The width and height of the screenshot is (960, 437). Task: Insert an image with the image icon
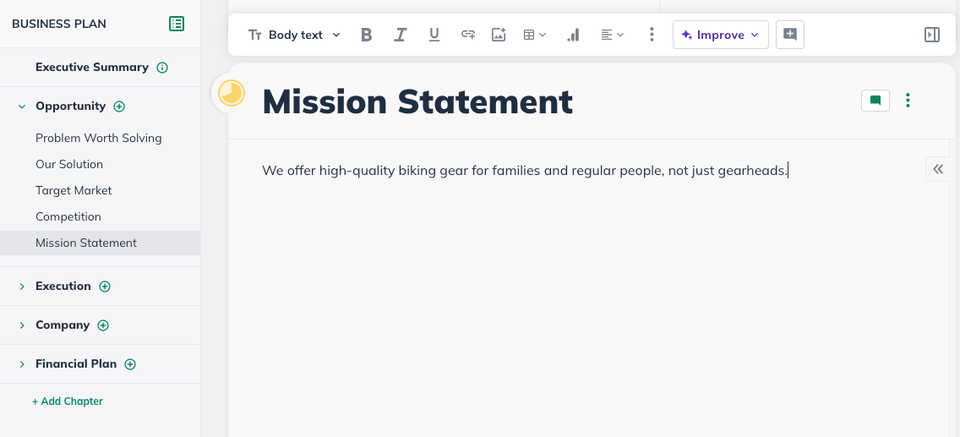499,35
